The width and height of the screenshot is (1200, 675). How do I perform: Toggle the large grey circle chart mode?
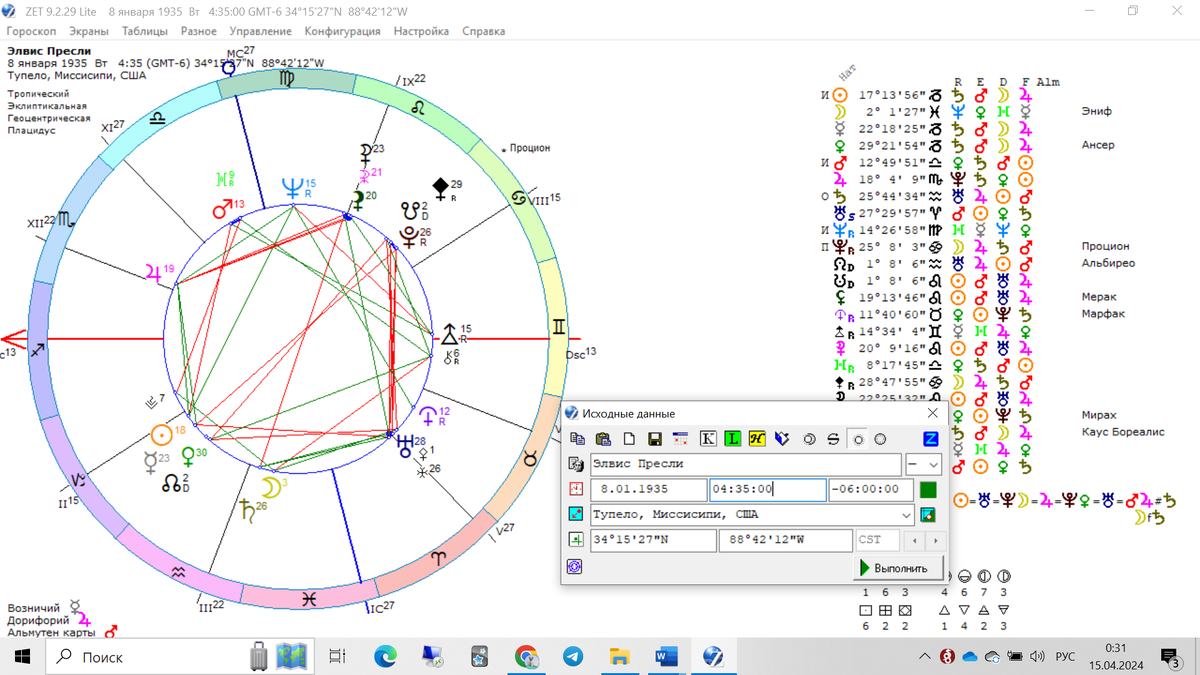point(880,439)
